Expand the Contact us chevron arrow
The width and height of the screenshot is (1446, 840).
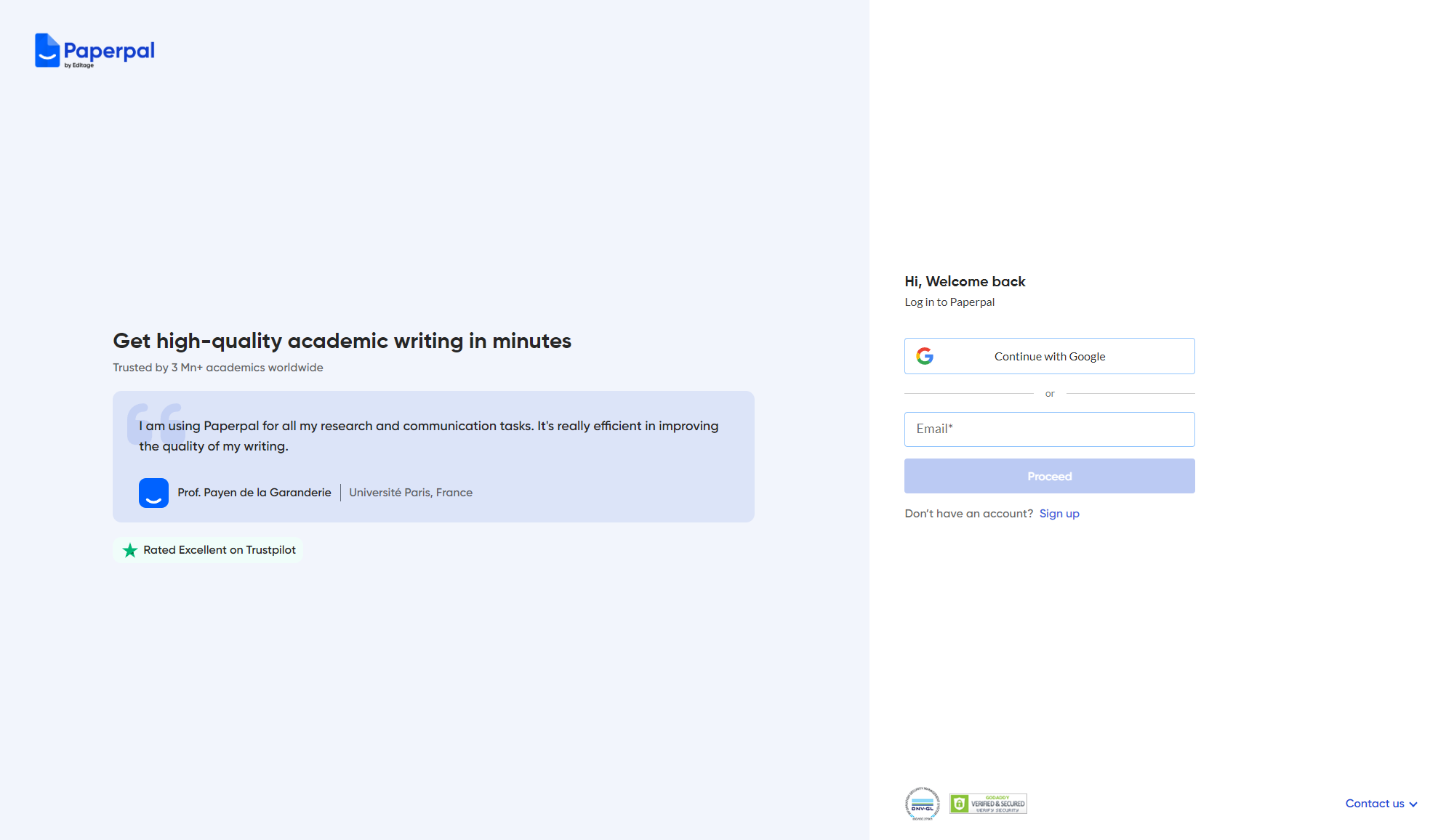pos(1413,804)
